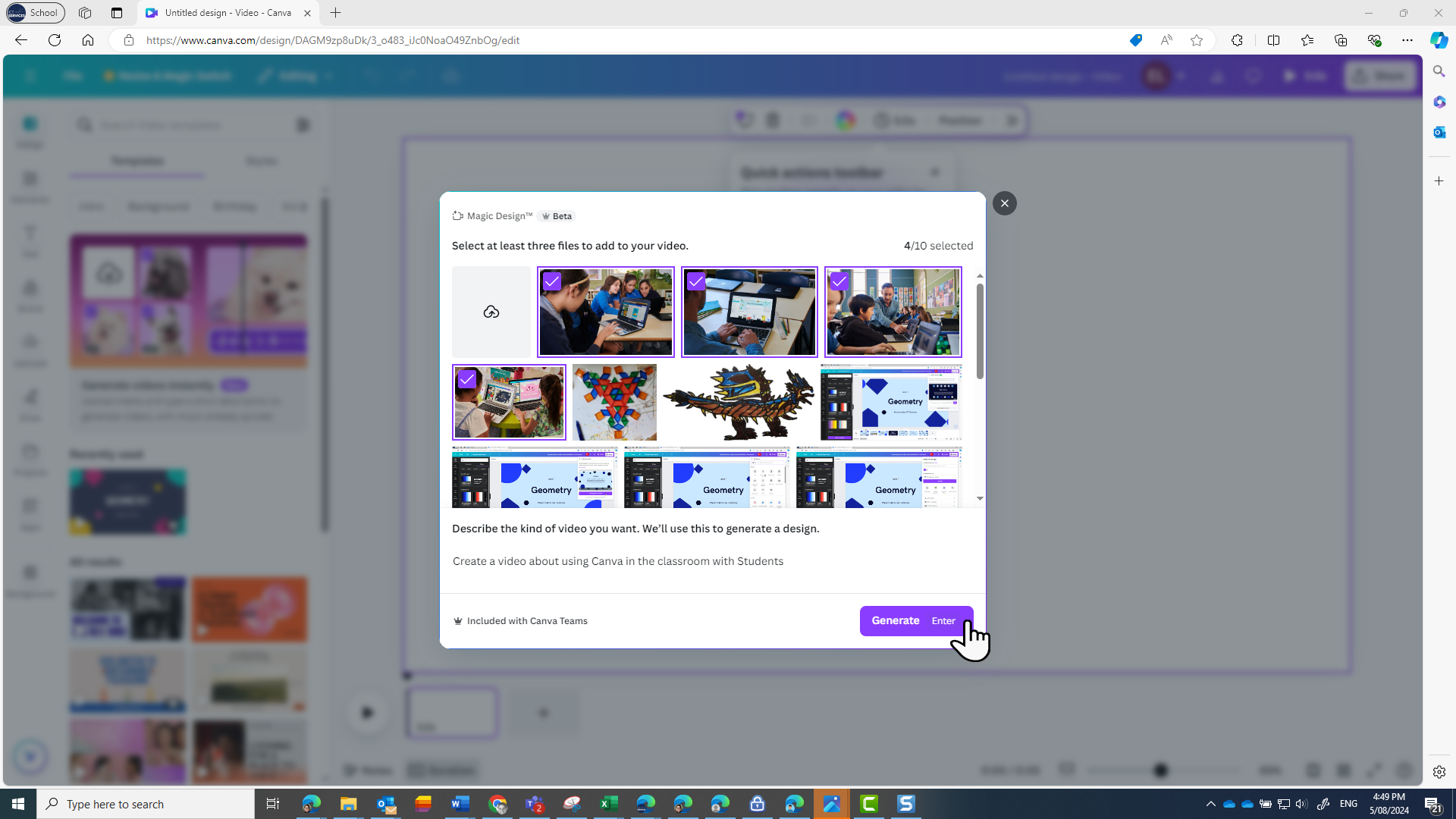Open the browser home page

[88, 40]
